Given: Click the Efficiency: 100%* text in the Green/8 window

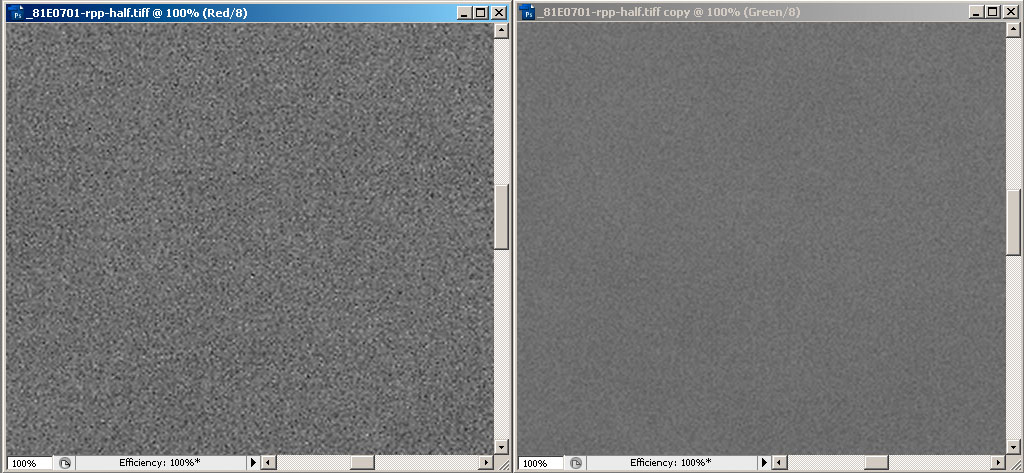Looking at the screenshot, I should click(671, 463).
